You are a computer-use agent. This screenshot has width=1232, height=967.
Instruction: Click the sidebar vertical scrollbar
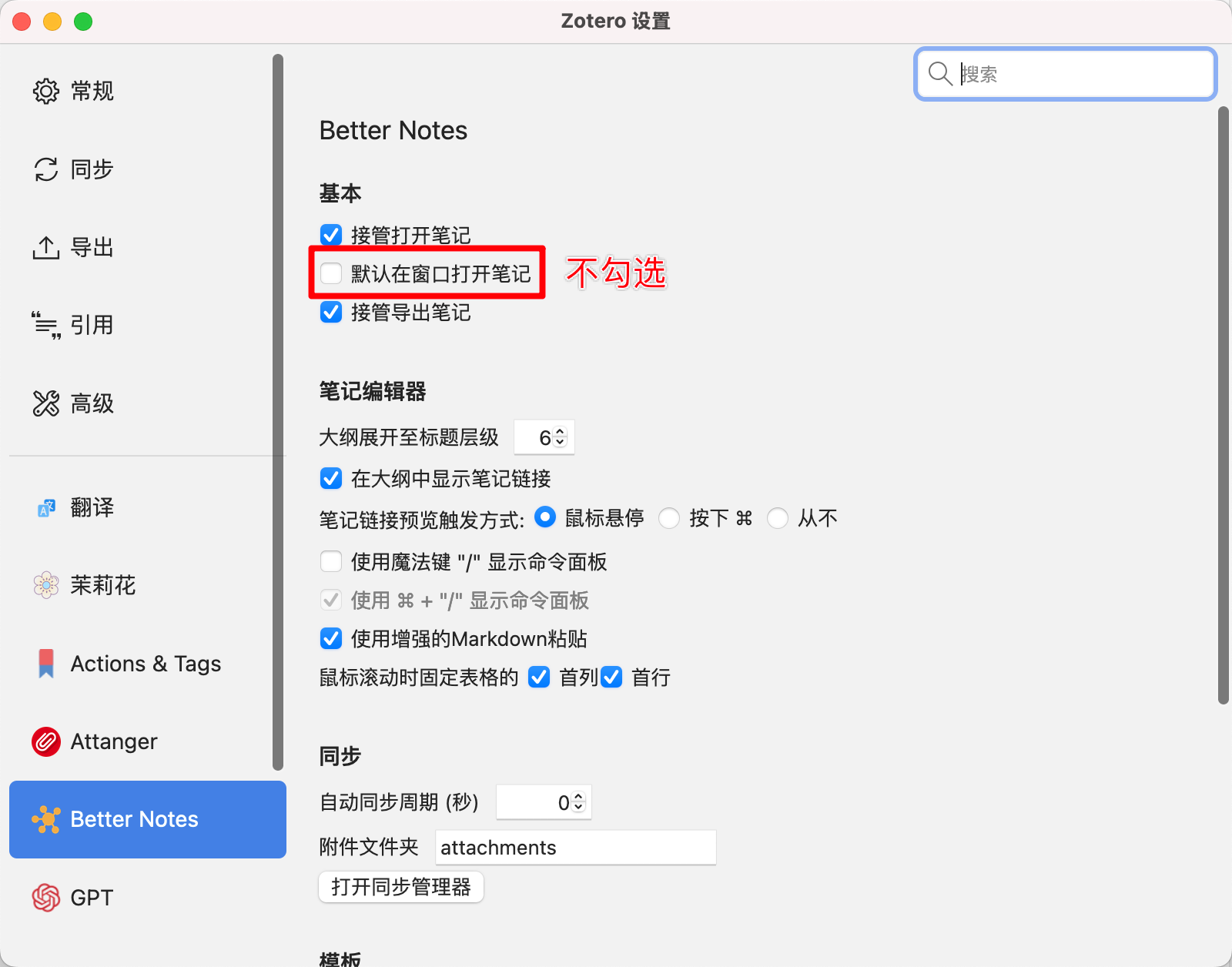click(x=278, y=412)
